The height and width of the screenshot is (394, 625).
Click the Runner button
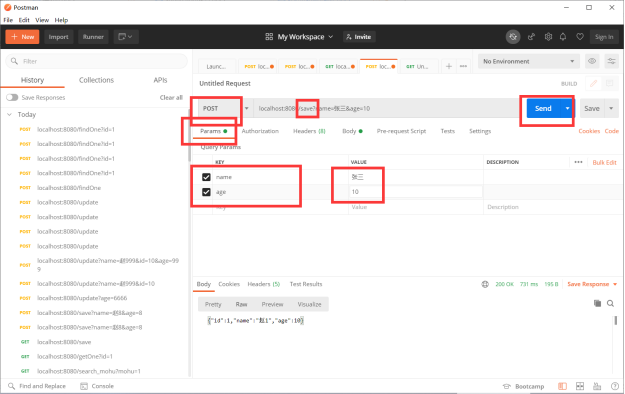click(x=93, y=37)
